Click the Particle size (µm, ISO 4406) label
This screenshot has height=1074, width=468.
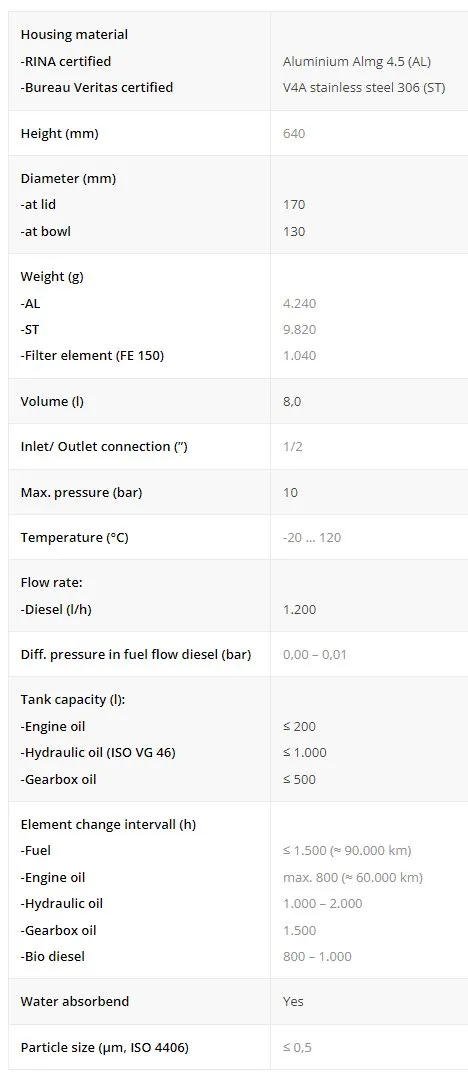click(105, 1047)
